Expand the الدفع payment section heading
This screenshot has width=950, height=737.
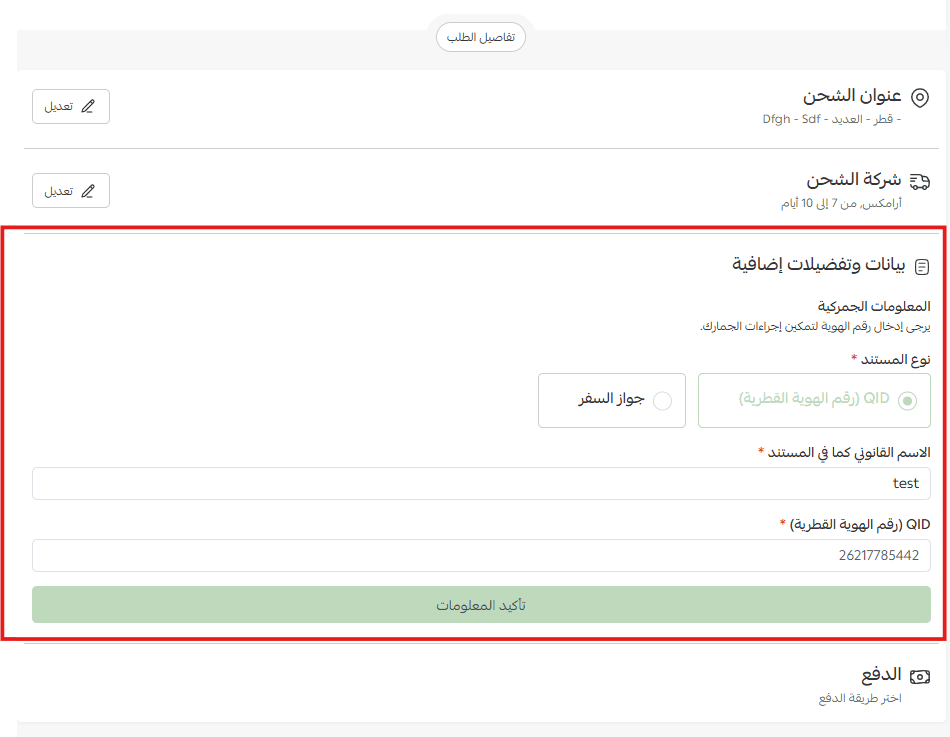[881, 675]
